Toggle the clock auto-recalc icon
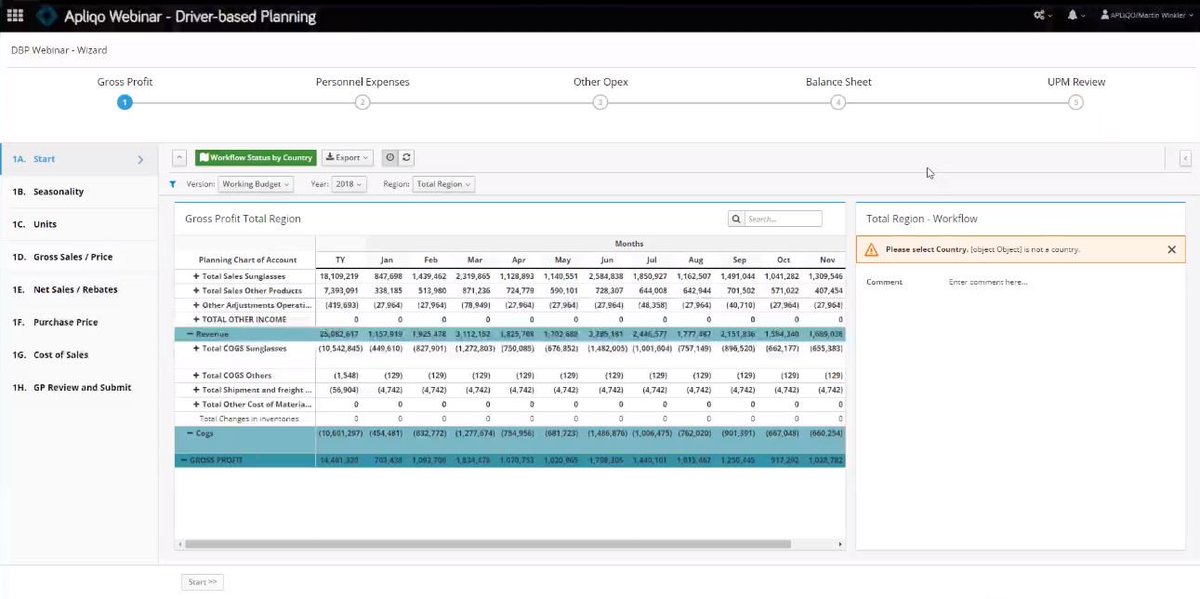This screenshot has width=1200, height=599. [x=390, y=157]
